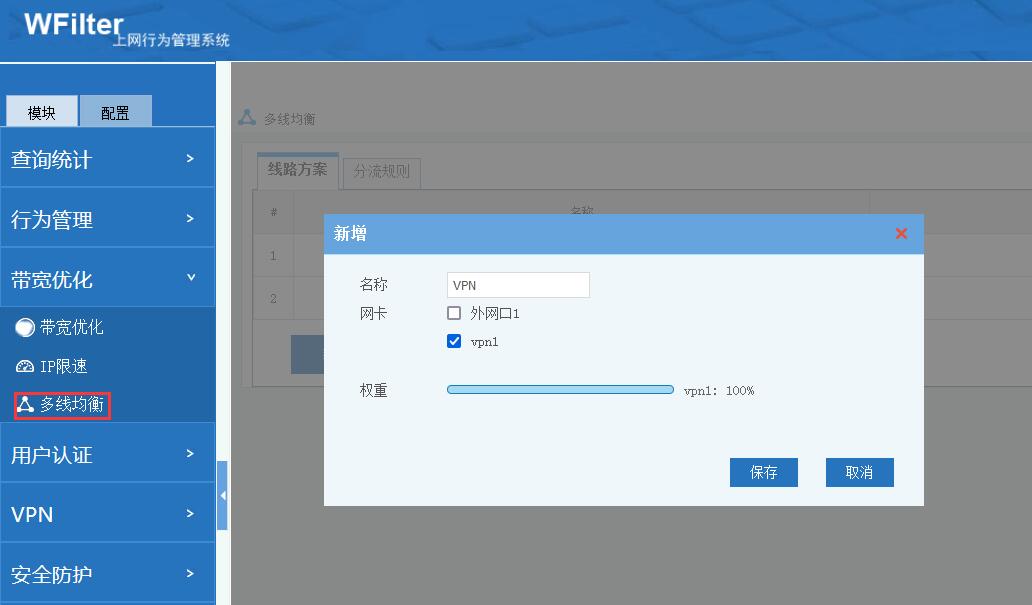Close the 新增 dialog with red X
Viewport: 1032px width, 605px height.
(x=901, y=234)
